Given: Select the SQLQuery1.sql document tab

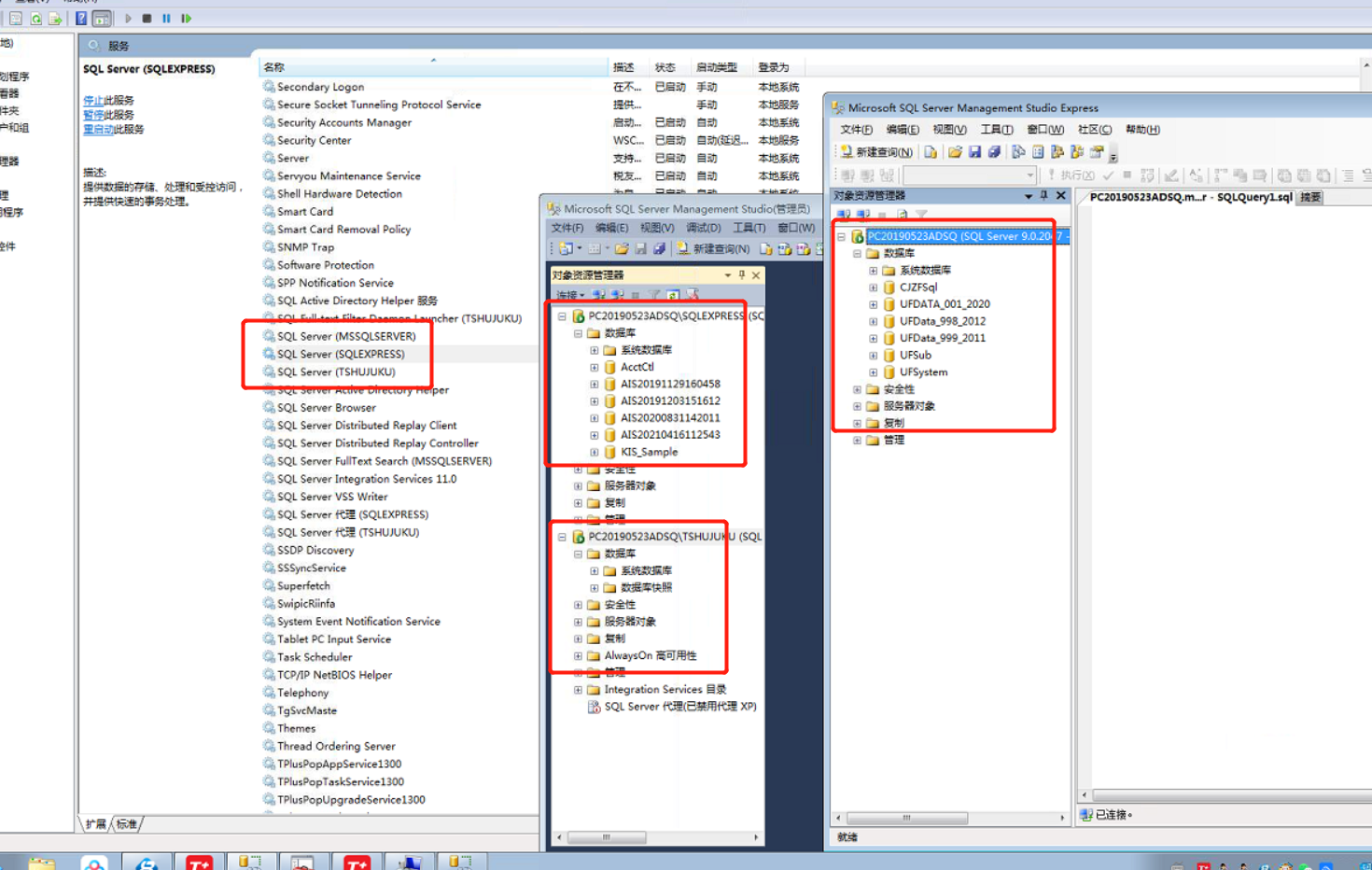Looking at the screenshot, I should coord(1190,197).
